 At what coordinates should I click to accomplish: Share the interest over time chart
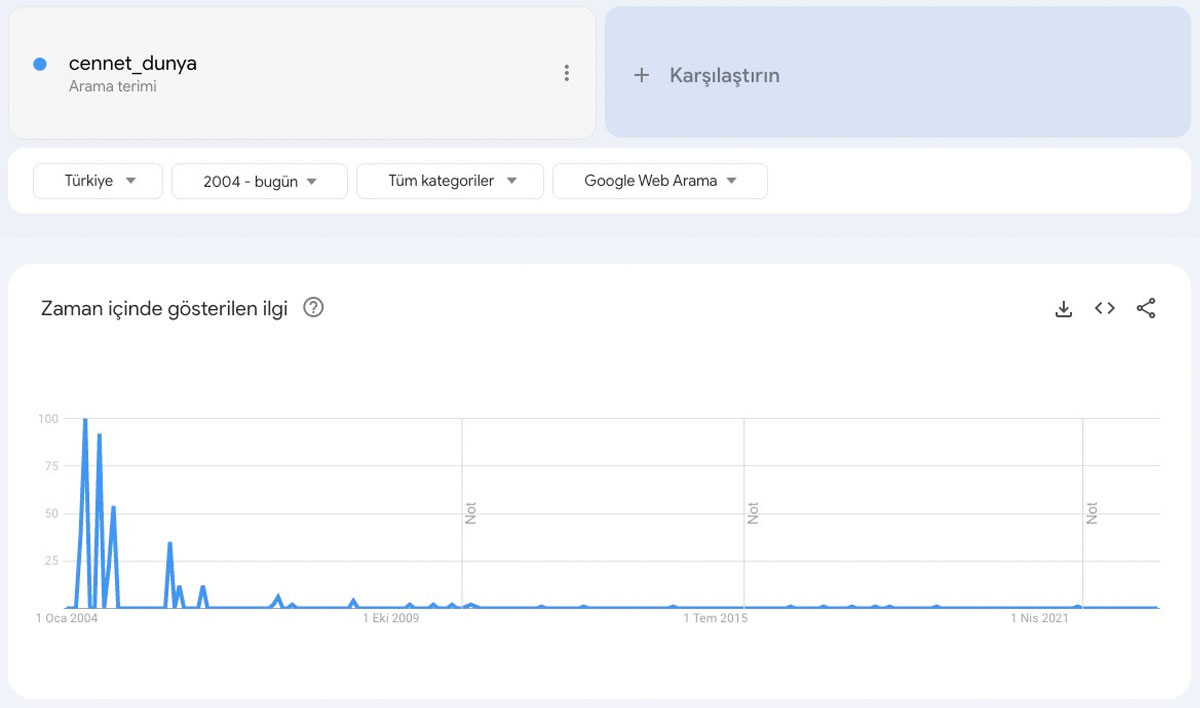(1146, 309)
